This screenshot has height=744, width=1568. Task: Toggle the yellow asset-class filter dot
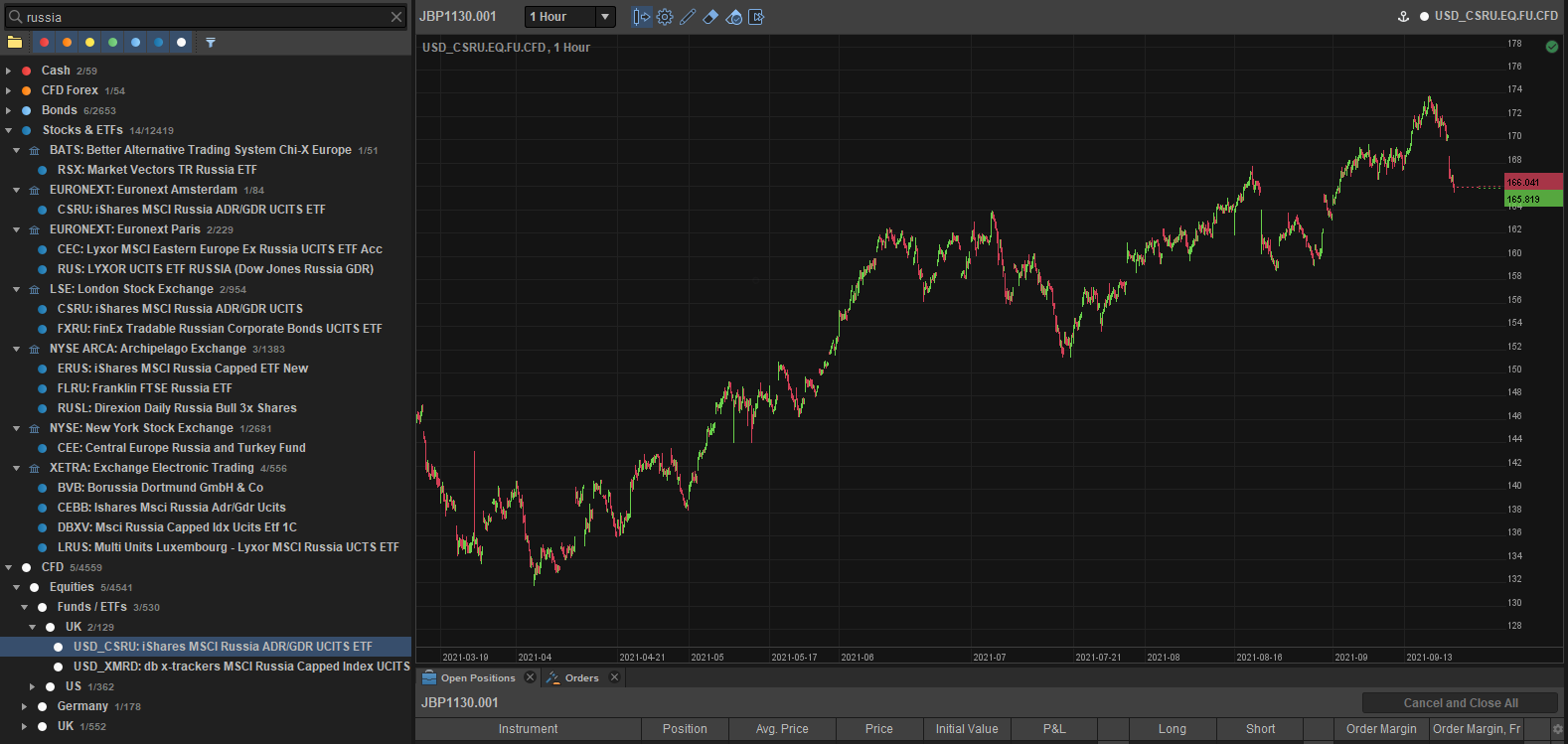pos(89,43)
